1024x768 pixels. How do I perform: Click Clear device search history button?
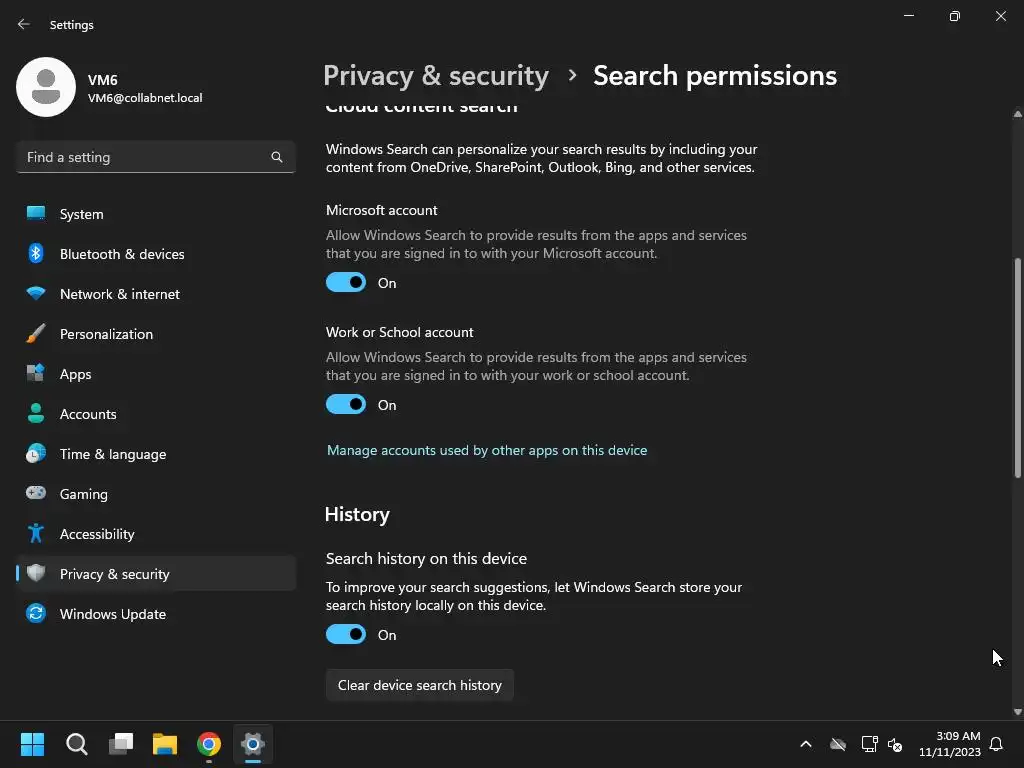click(x=420, y=685)
